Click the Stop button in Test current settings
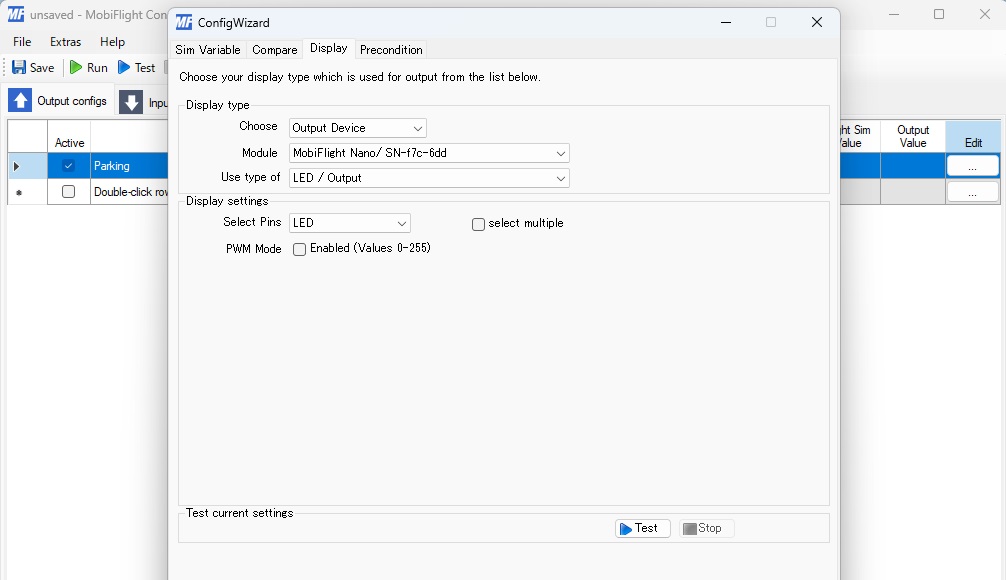 [706, 528]
